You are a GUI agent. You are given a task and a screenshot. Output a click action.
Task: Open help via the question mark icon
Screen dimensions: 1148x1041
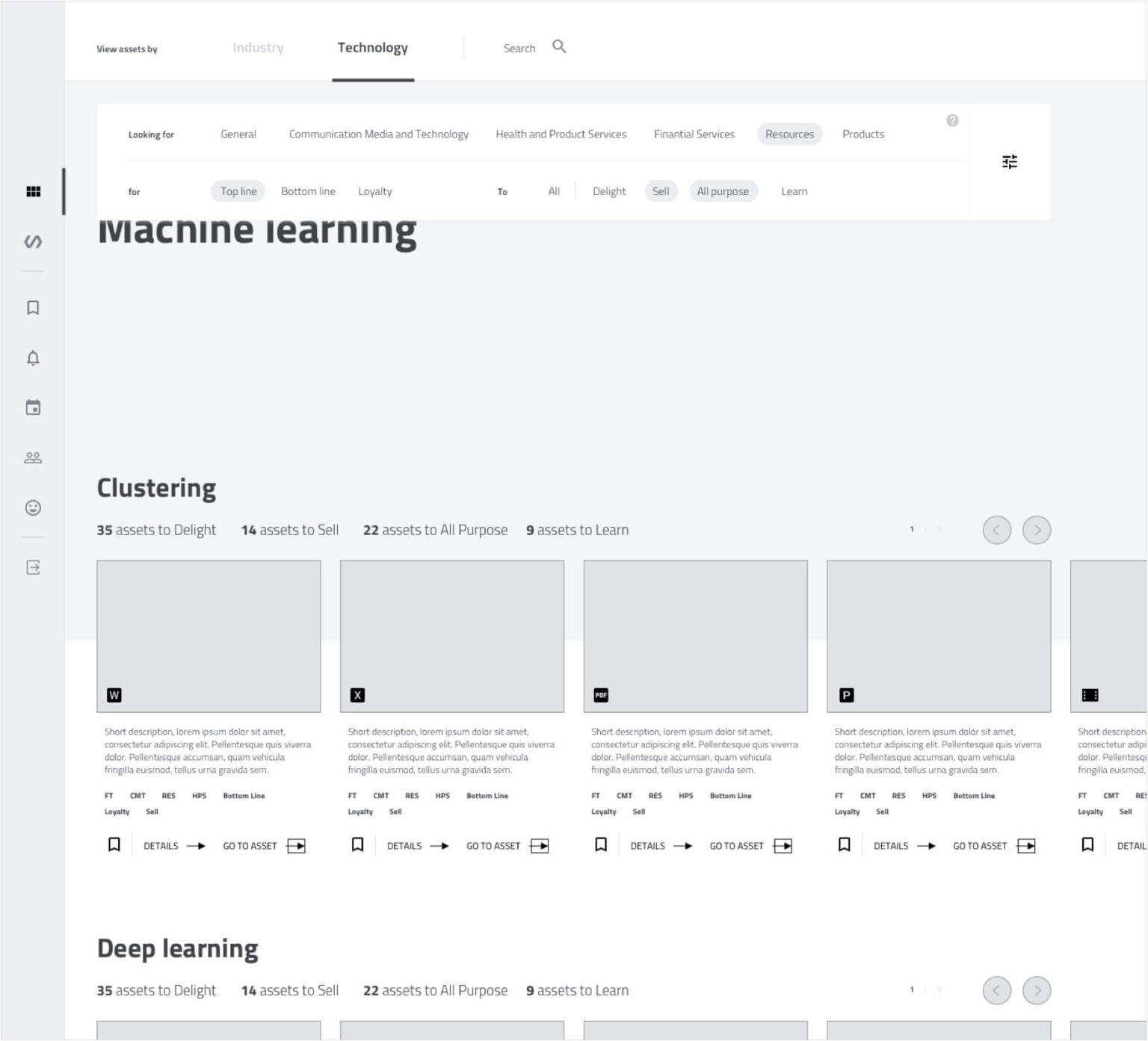pos(952,120)
